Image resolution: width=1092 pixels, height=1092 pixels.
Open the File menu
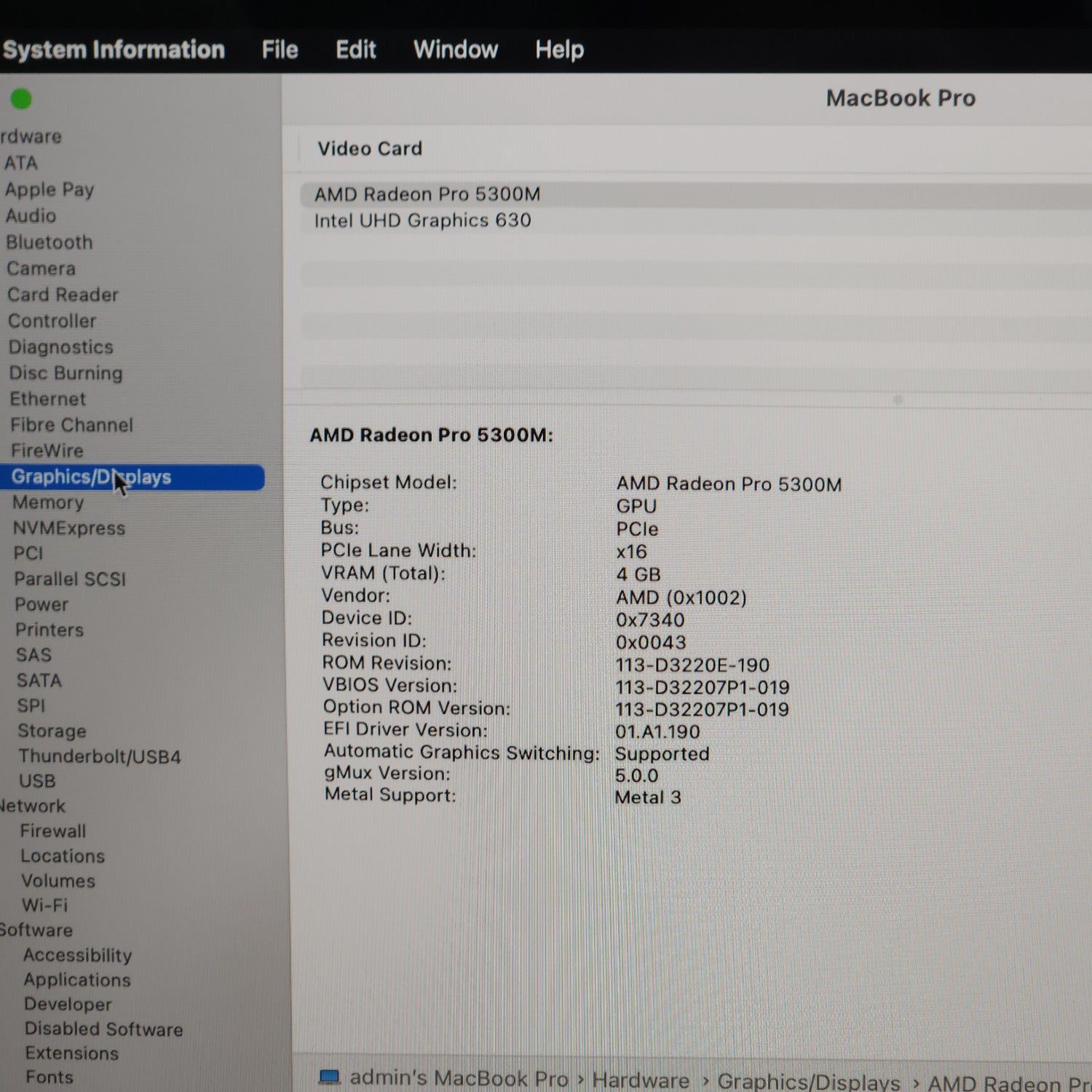tap(280, 50)
